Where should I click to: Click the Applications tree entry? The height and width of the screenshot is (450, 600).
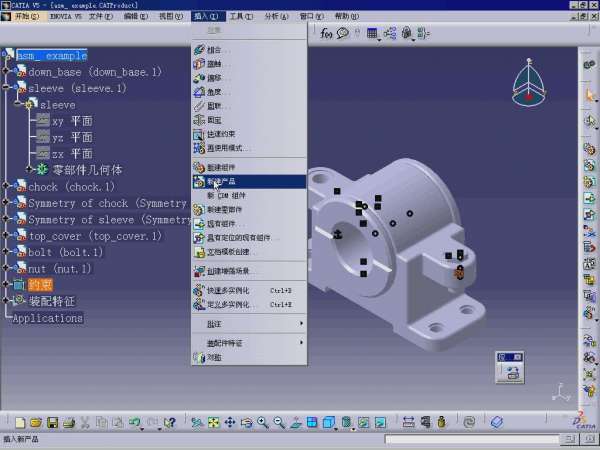click(x=47, y=318)
